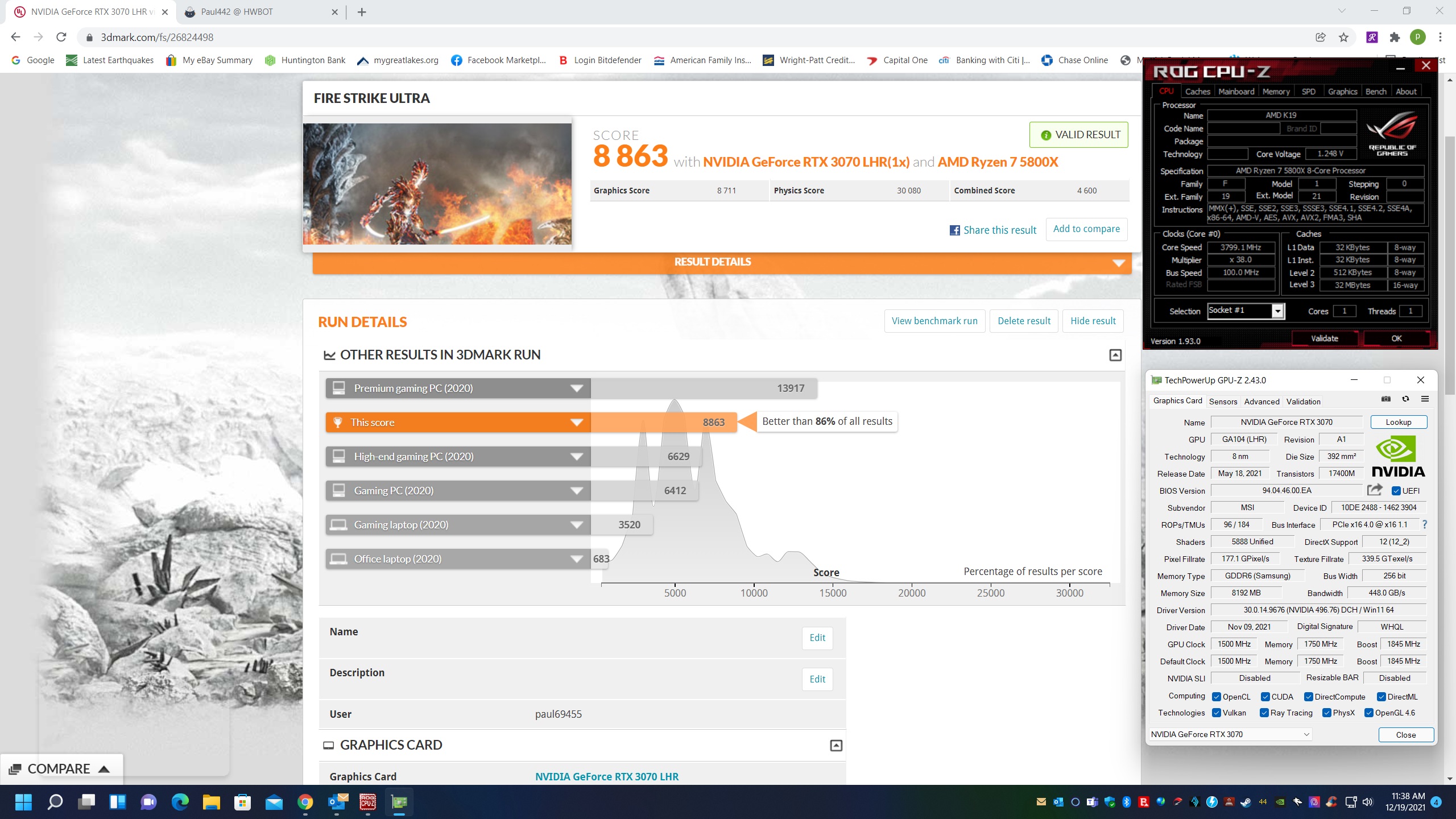Expand the COMPARE panel at bottom left
1456x819 pixels.
pyautogui.click(x=60, y=769)
